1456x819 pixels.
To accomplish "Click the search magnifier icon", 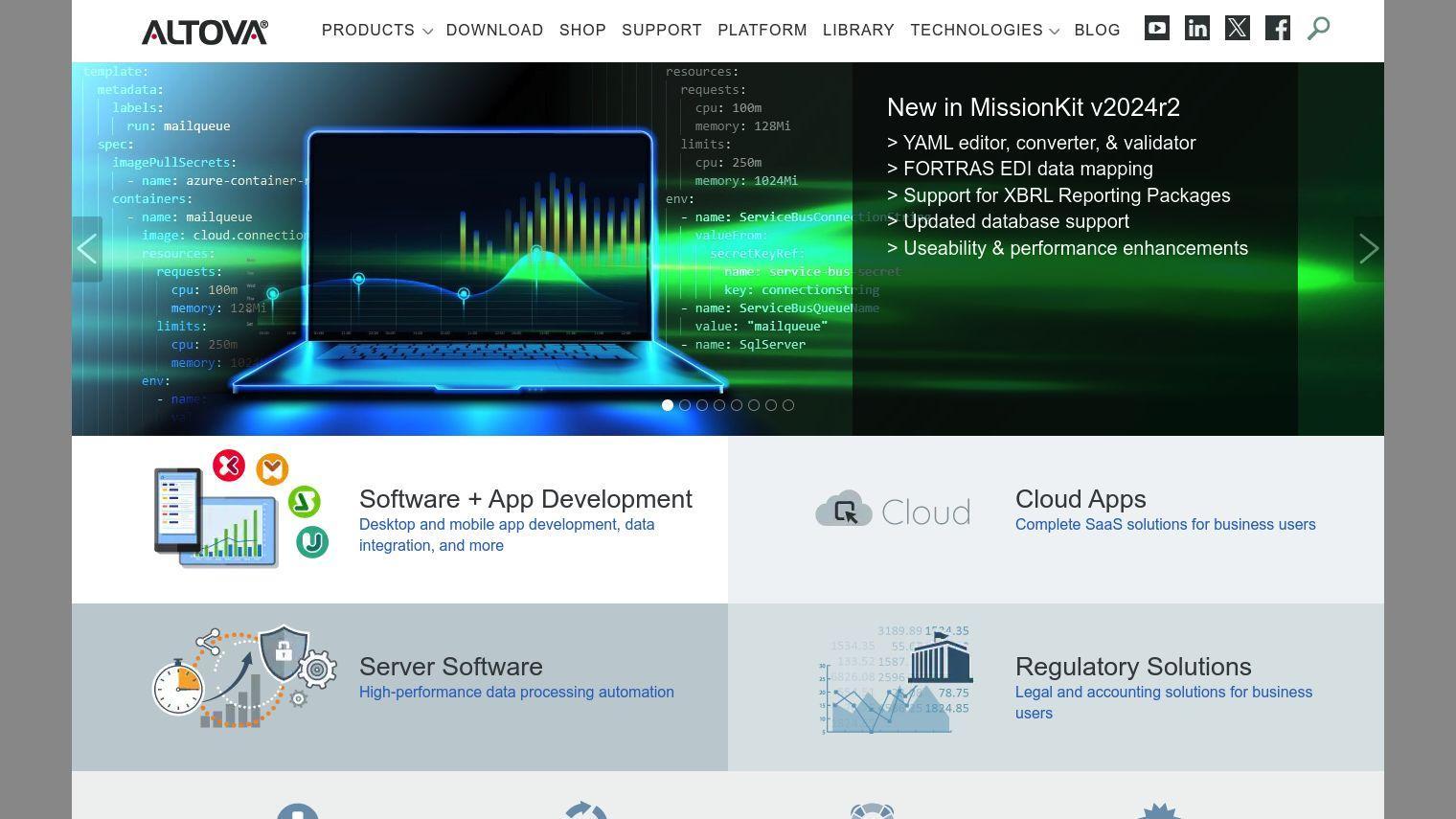I will pos(1319,29).
